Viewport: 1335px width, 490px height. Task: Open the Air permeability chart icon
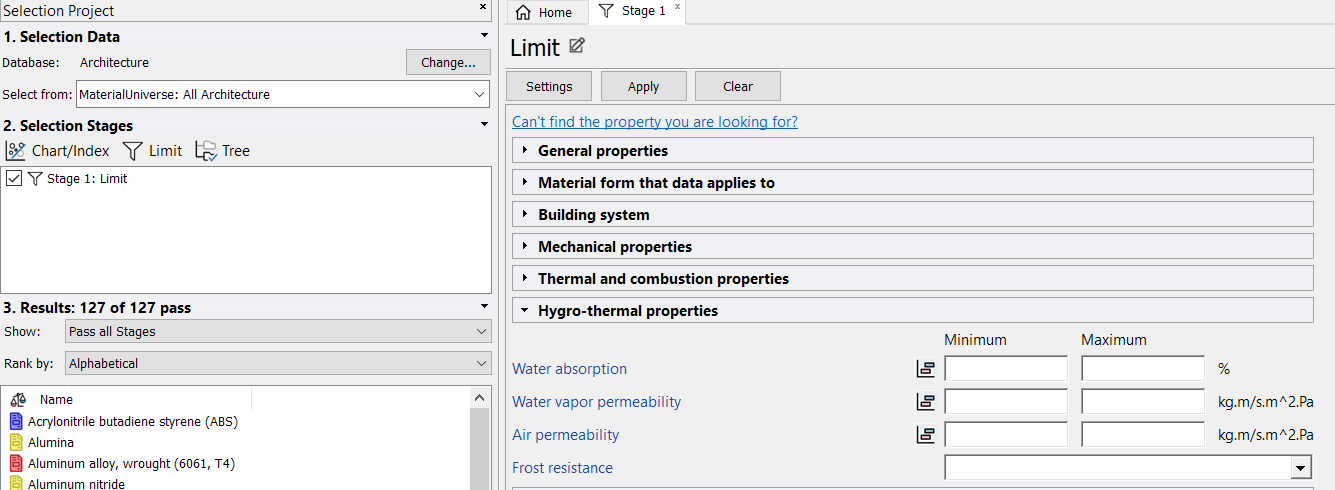[926, 435]
